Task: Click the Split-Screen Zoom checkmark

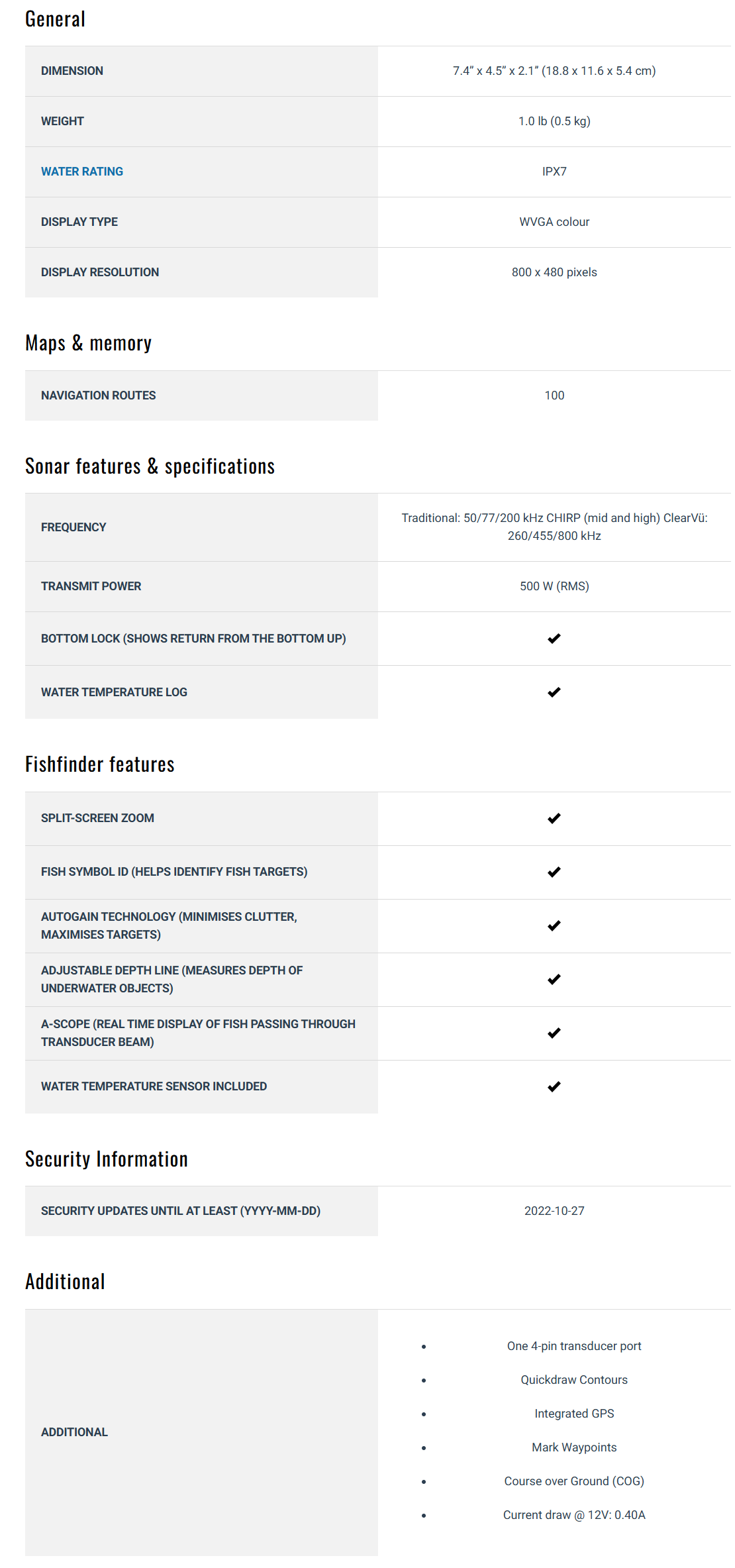Action: (554, 818)
